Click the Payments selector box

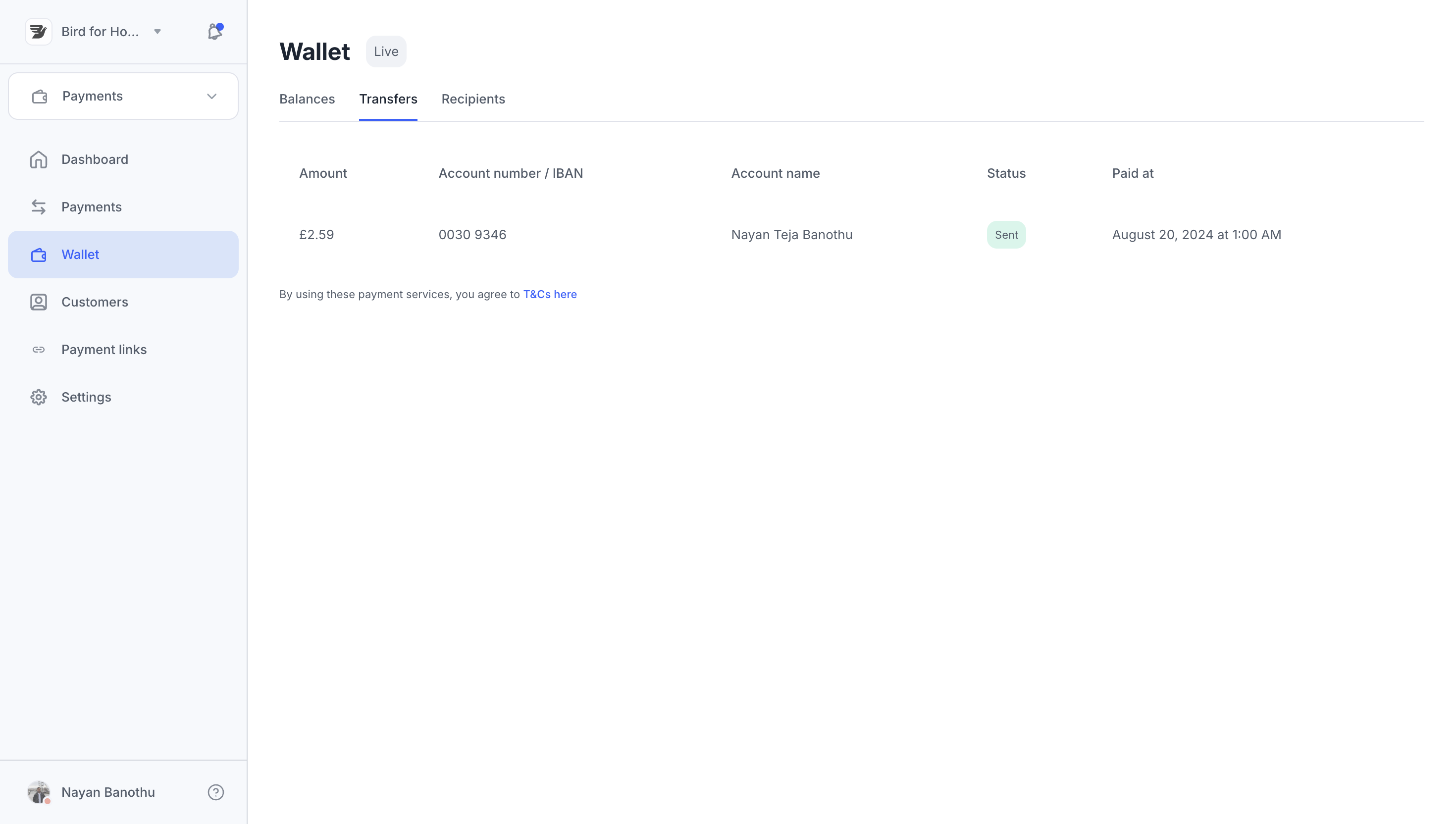click(123, 96)
